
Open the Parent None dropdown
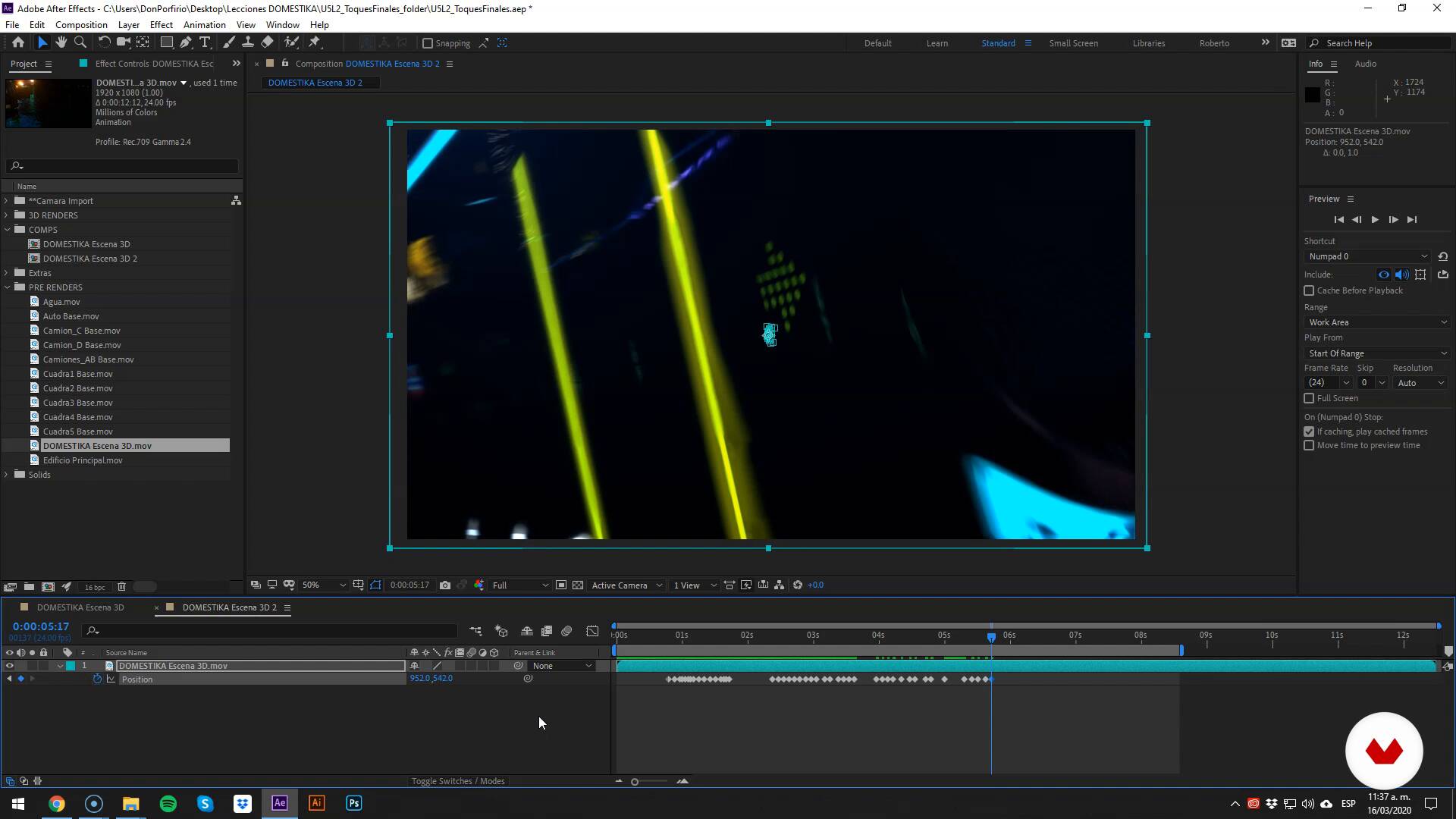click(x=562, y=667)
